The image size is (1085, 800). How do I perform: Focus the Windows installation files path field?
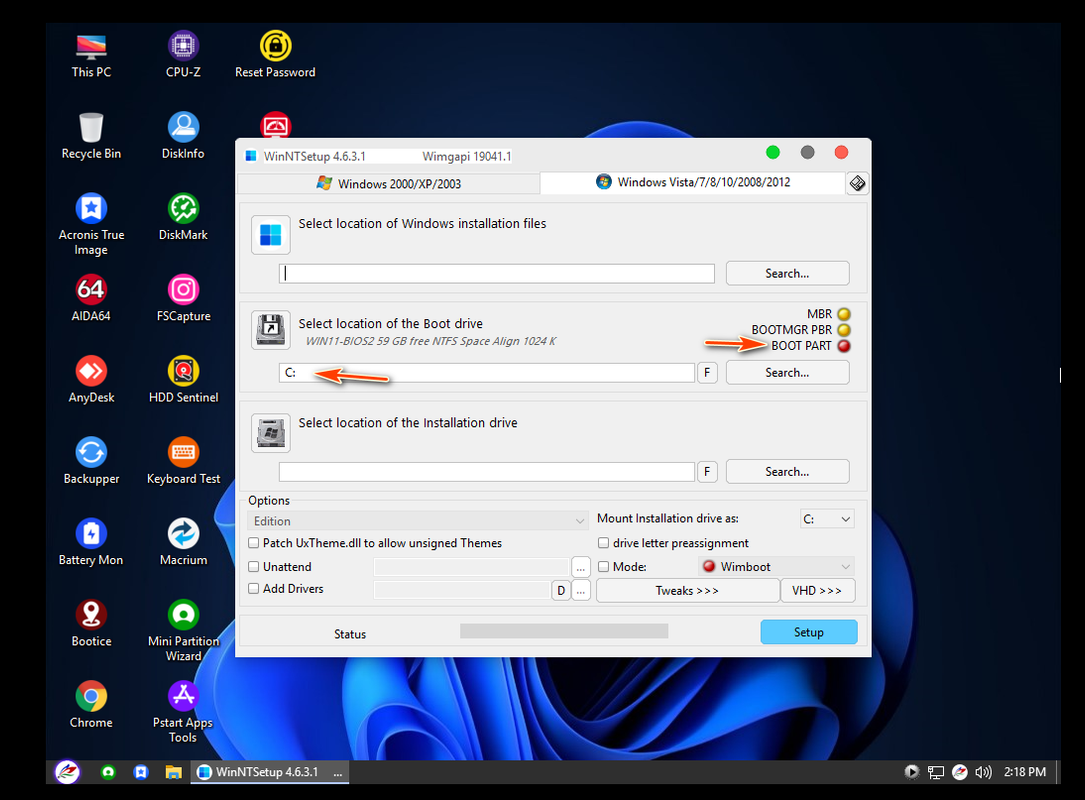coord(497,273)
